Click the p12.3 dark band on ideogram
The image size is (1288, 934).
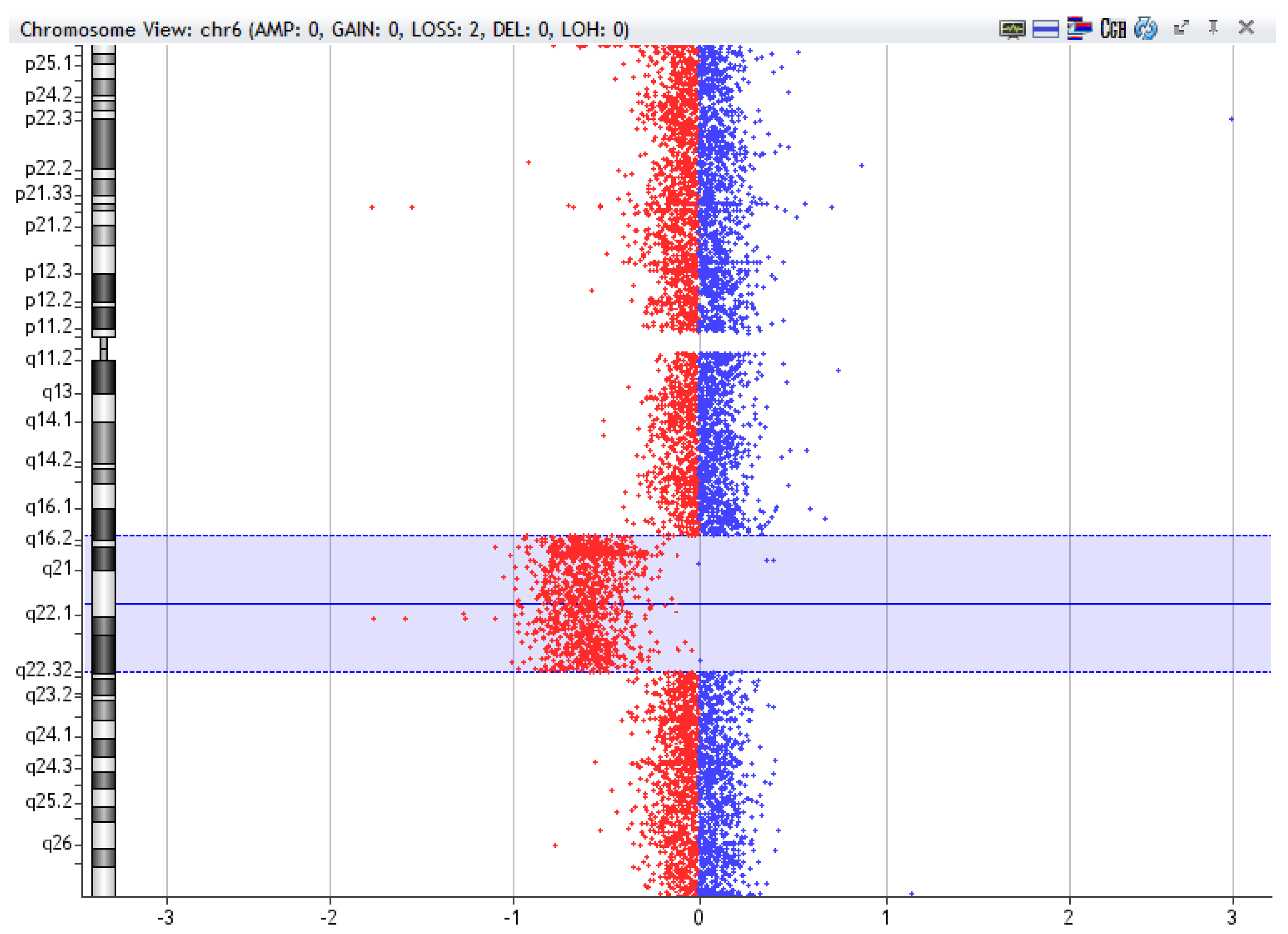(103, 288)
